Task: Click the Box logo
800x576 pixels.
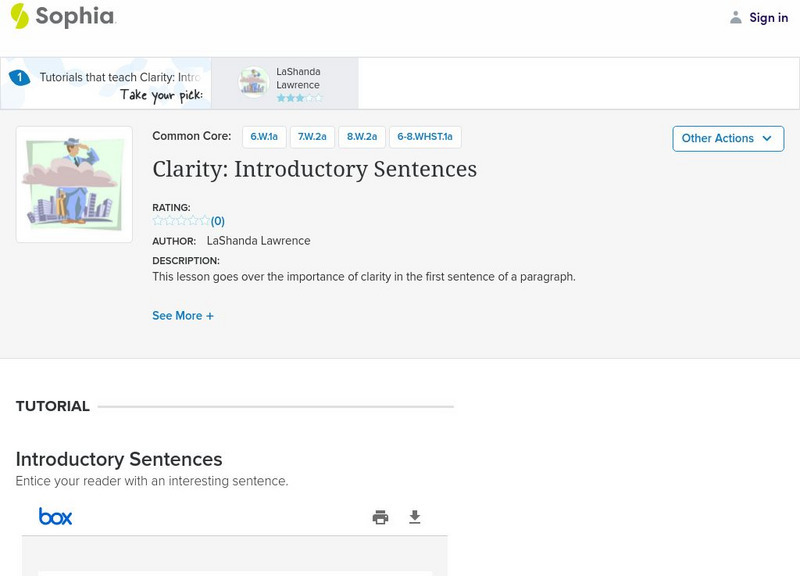Action: (55, 517)
